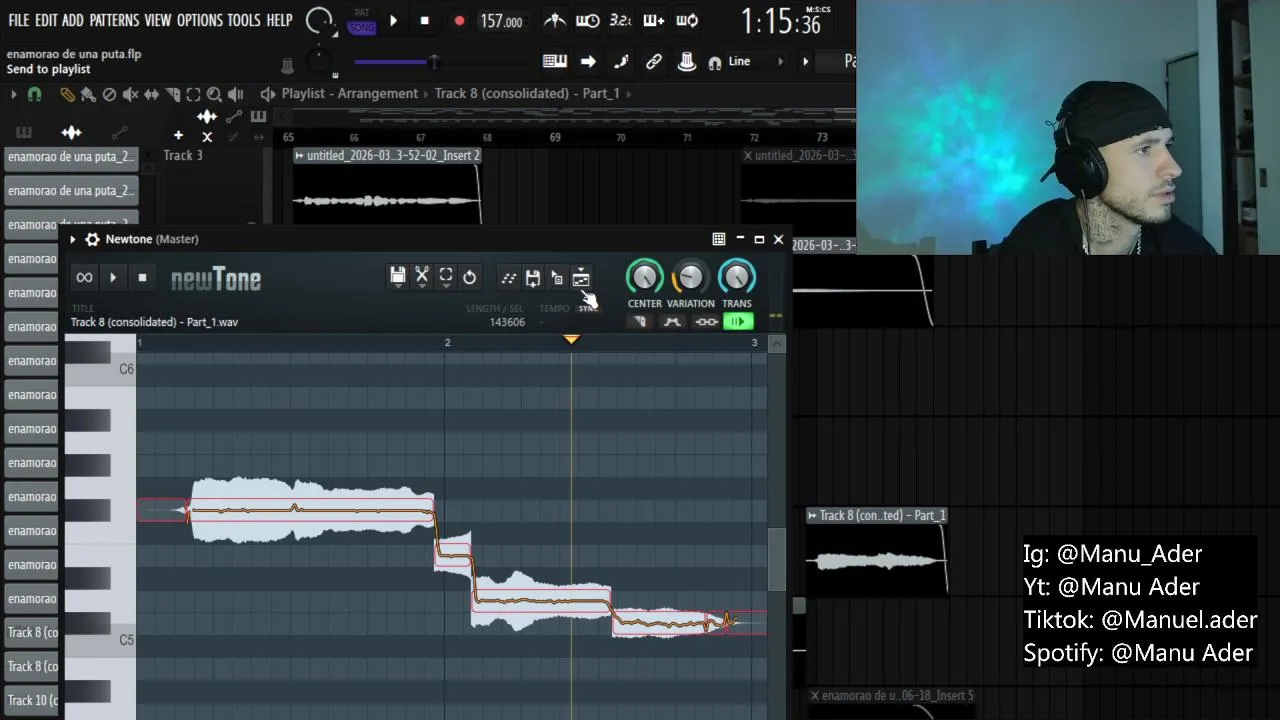The height and width of the screenshot is (720, 1280).
Task: Select the playlist Delete tool
Action: (x=109, y=95)
